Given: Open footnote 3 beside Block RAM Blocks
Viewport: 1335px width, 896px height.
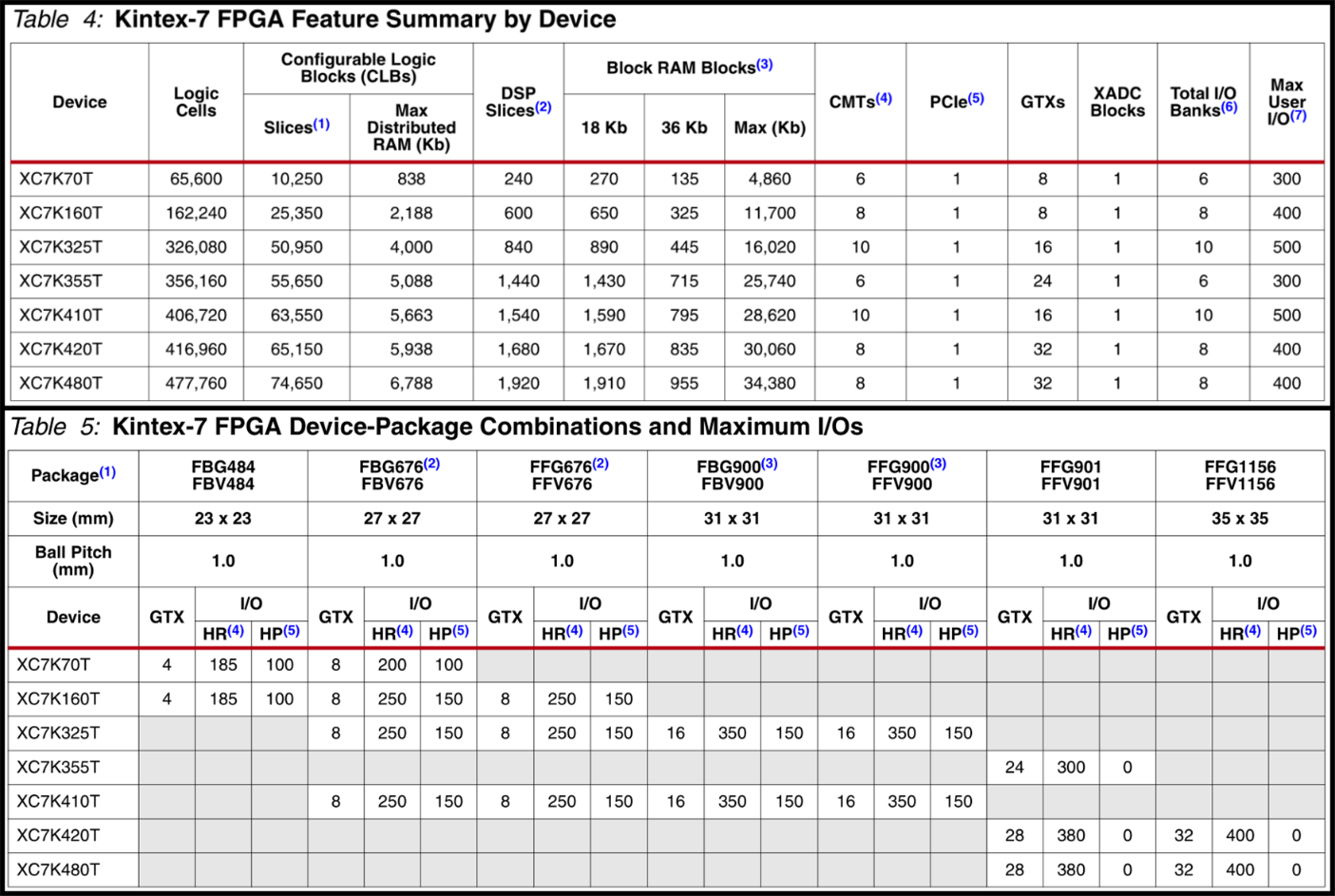Looking at the screenshot, I should pos(765,65).
